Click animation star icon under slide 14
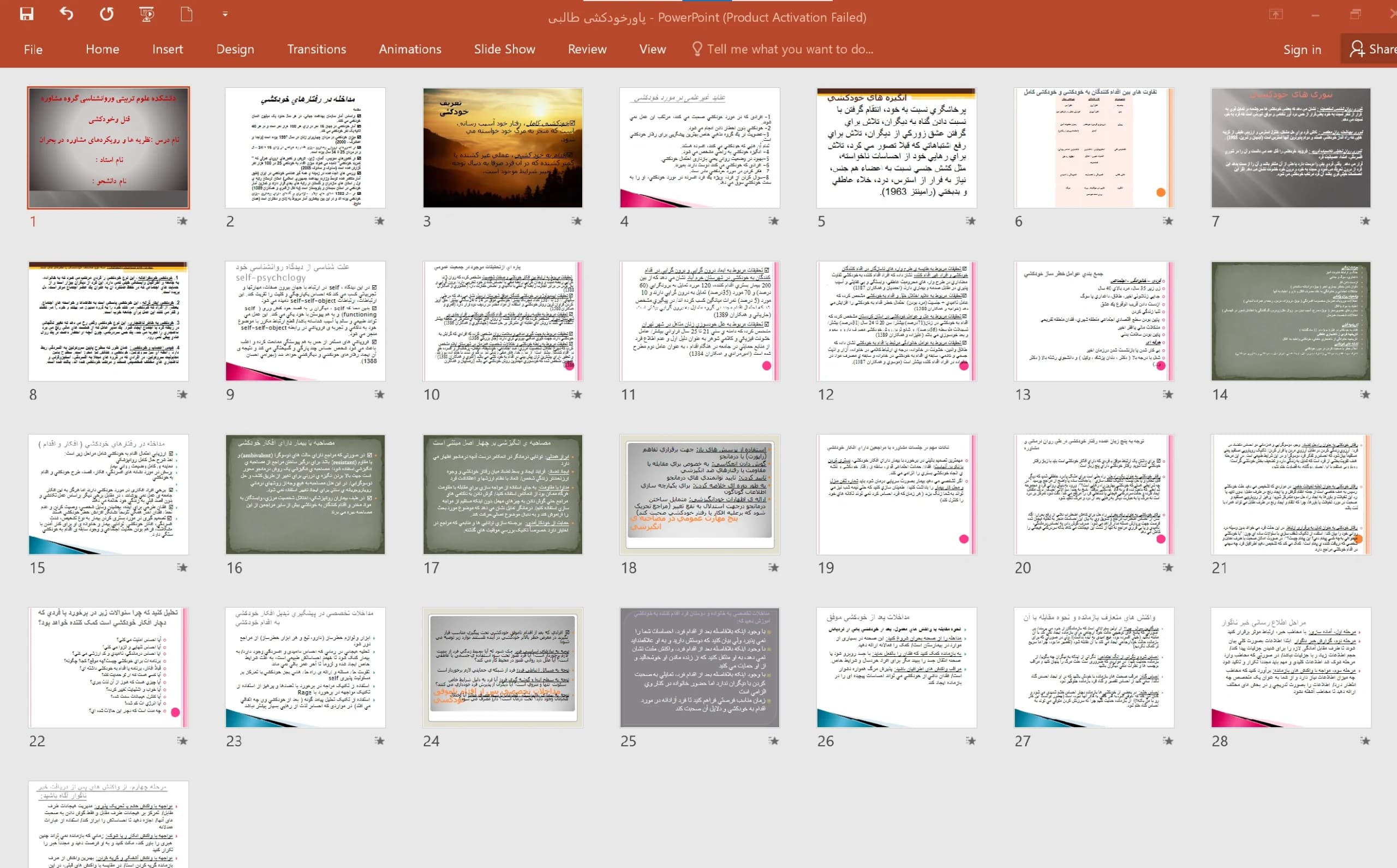1397x868 pixels. point(1365,394)
